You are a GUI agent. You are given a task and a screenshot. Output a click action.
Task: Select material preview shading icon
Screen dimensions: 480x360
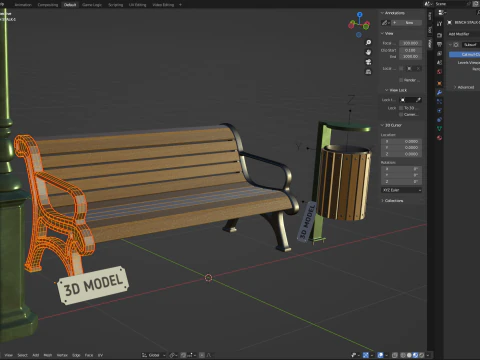click(415, 355)
